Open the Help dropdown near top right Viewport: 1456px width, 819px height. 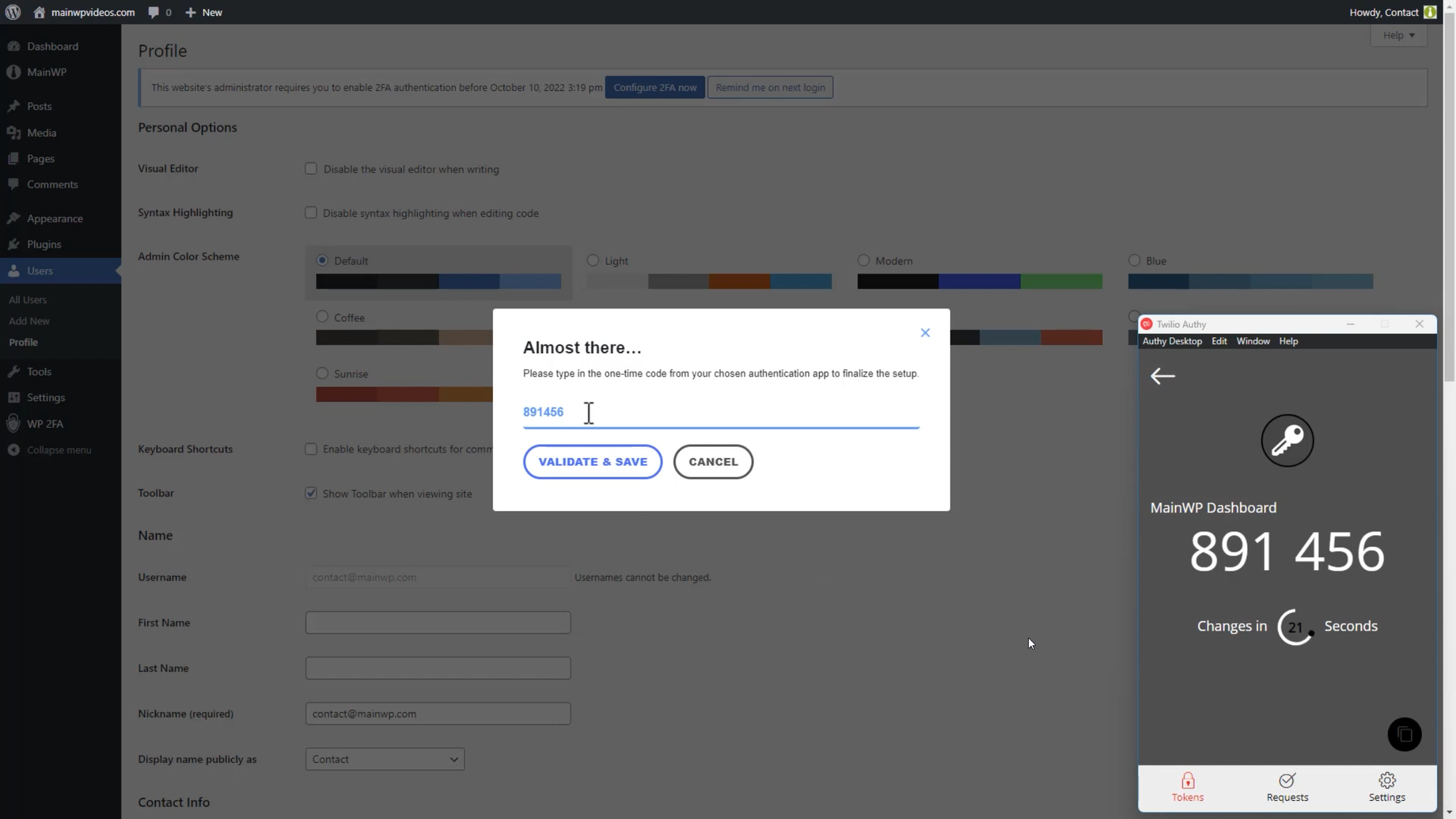[x=1398, y=34]
